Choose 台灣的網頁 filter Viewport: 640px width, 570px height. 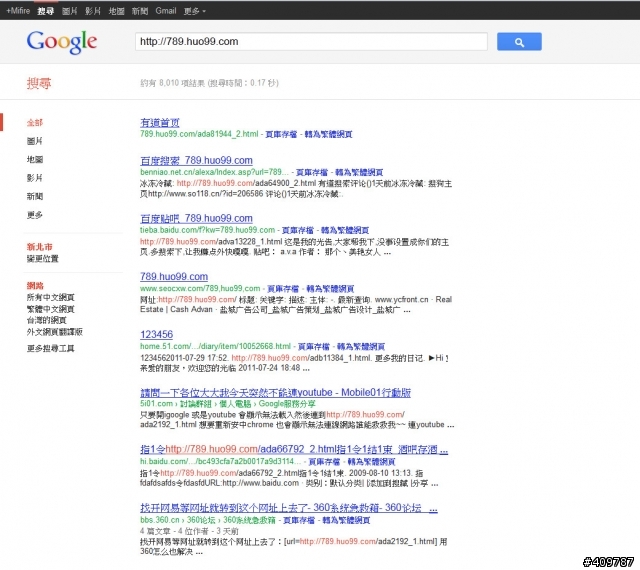[x=47, y=320]
